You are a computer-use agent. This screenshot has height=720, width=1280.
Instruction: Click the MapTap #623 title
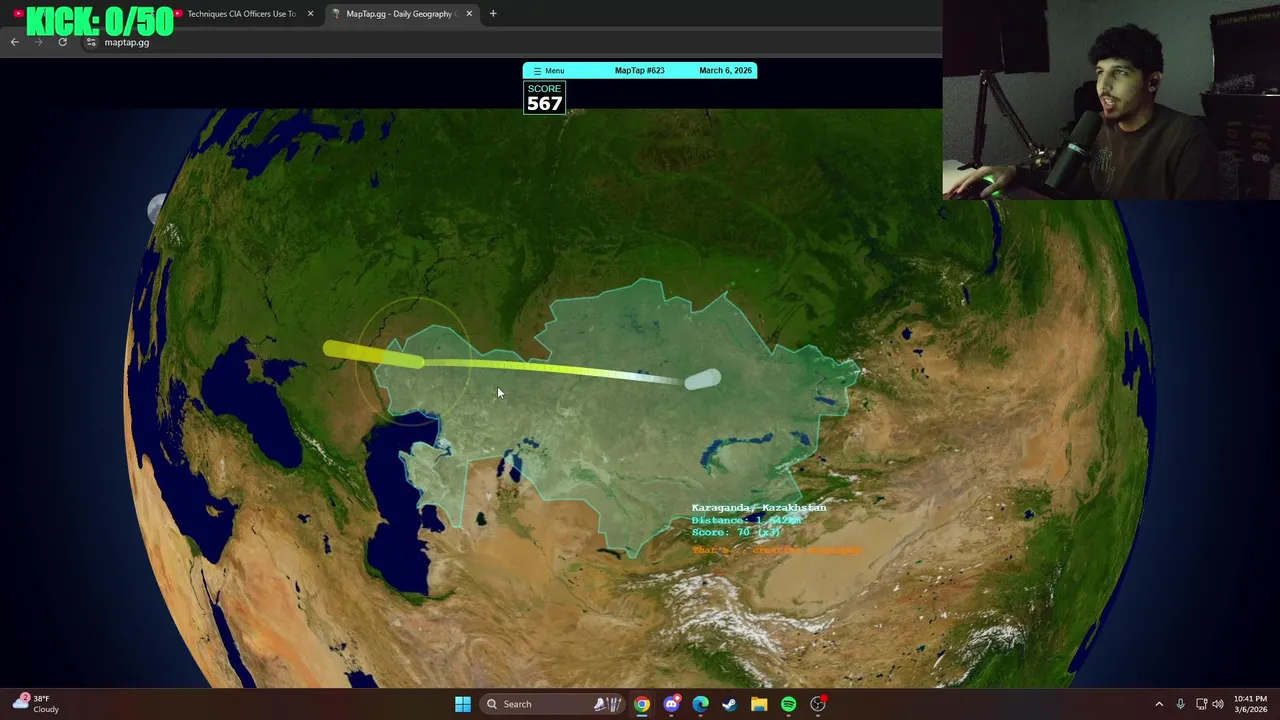639,71
